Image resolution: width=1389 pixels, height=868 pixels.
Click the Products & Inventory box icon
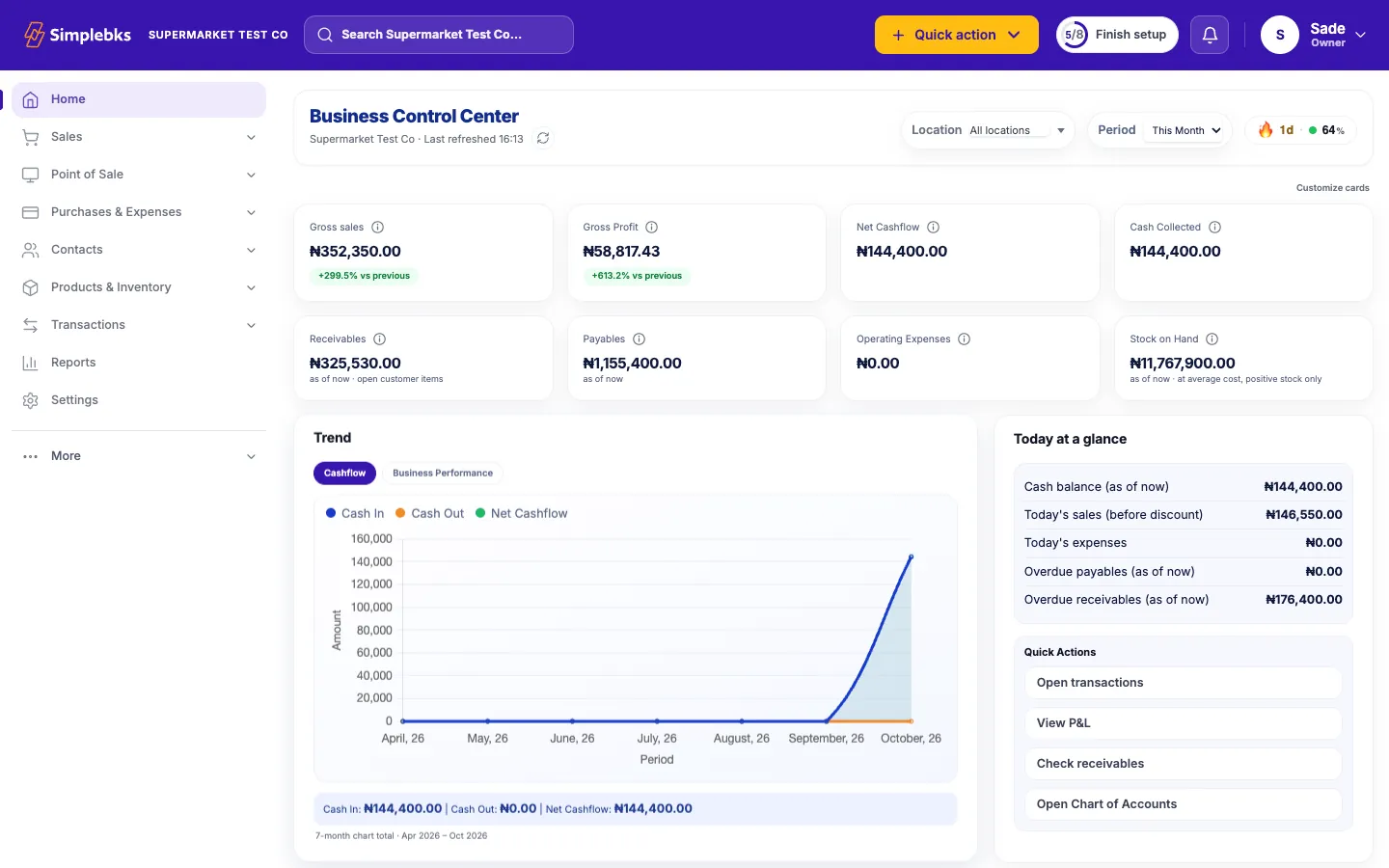pos(31,287)
